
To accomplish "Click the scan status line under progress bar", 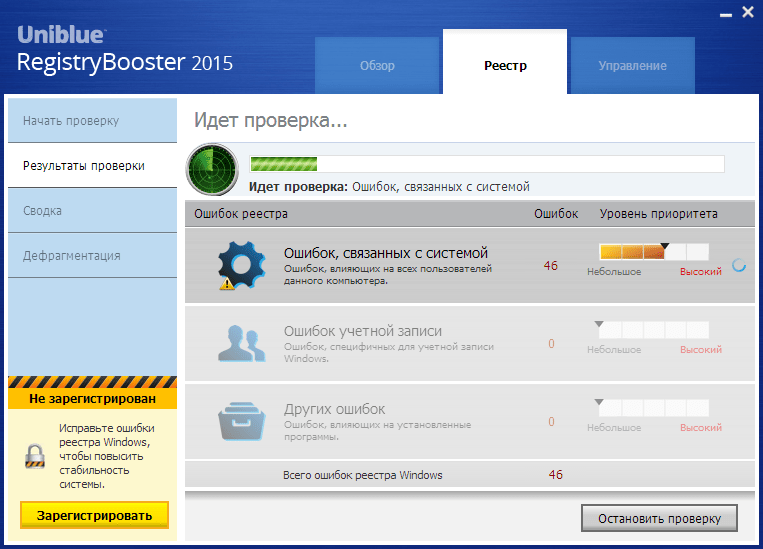I will point(389,187).
